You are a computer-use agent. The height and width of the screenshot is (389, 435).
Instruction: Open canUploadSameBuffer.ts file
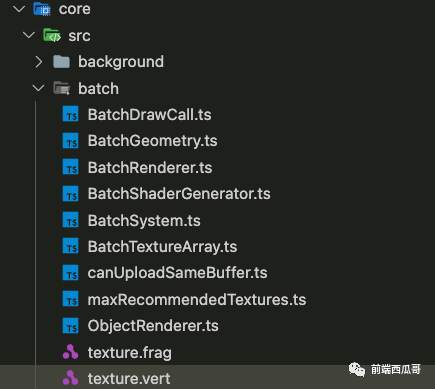click(x=177, y=273)
